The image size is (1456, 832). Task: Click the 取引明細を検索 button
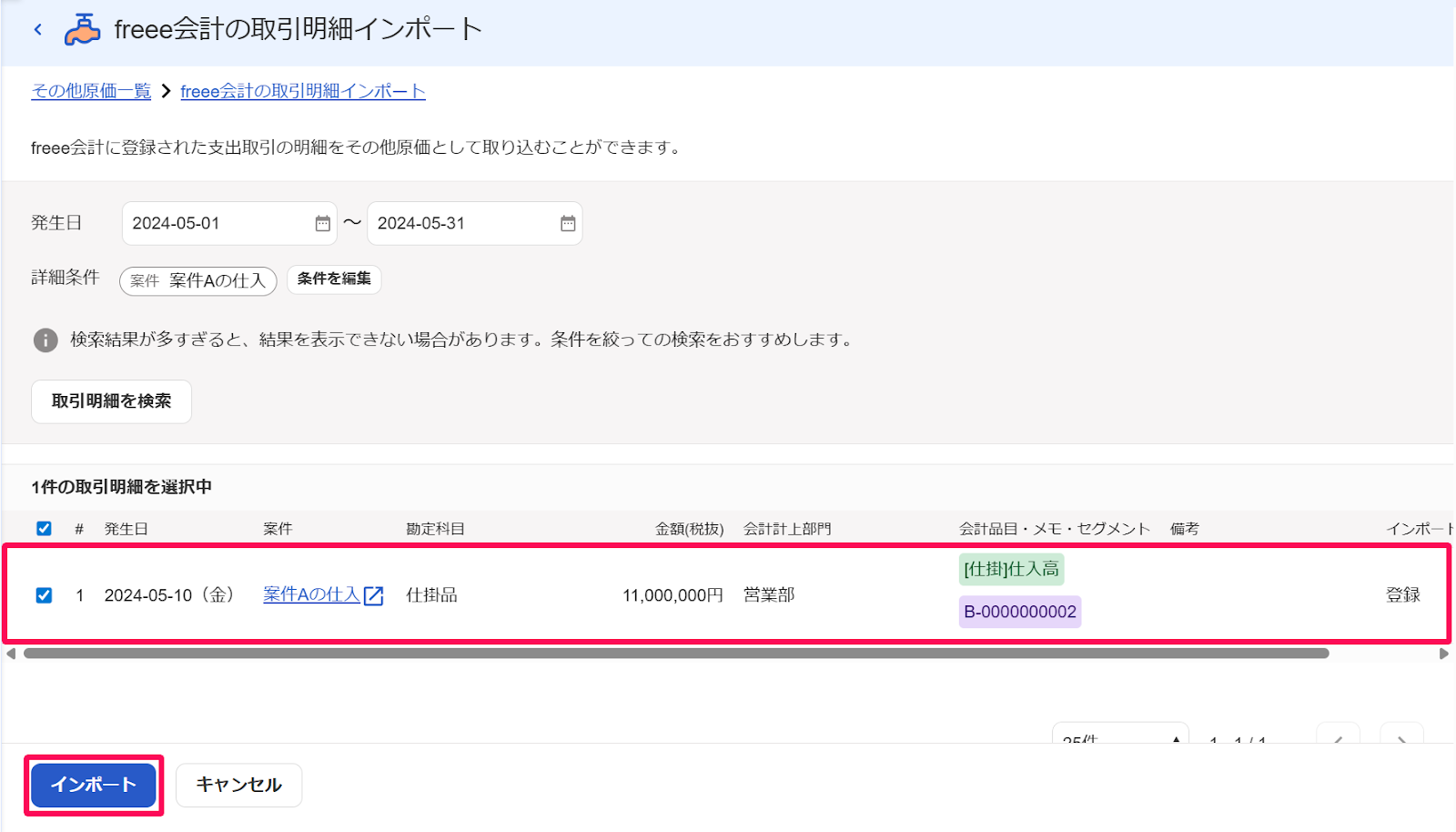(x=111, y=401)
